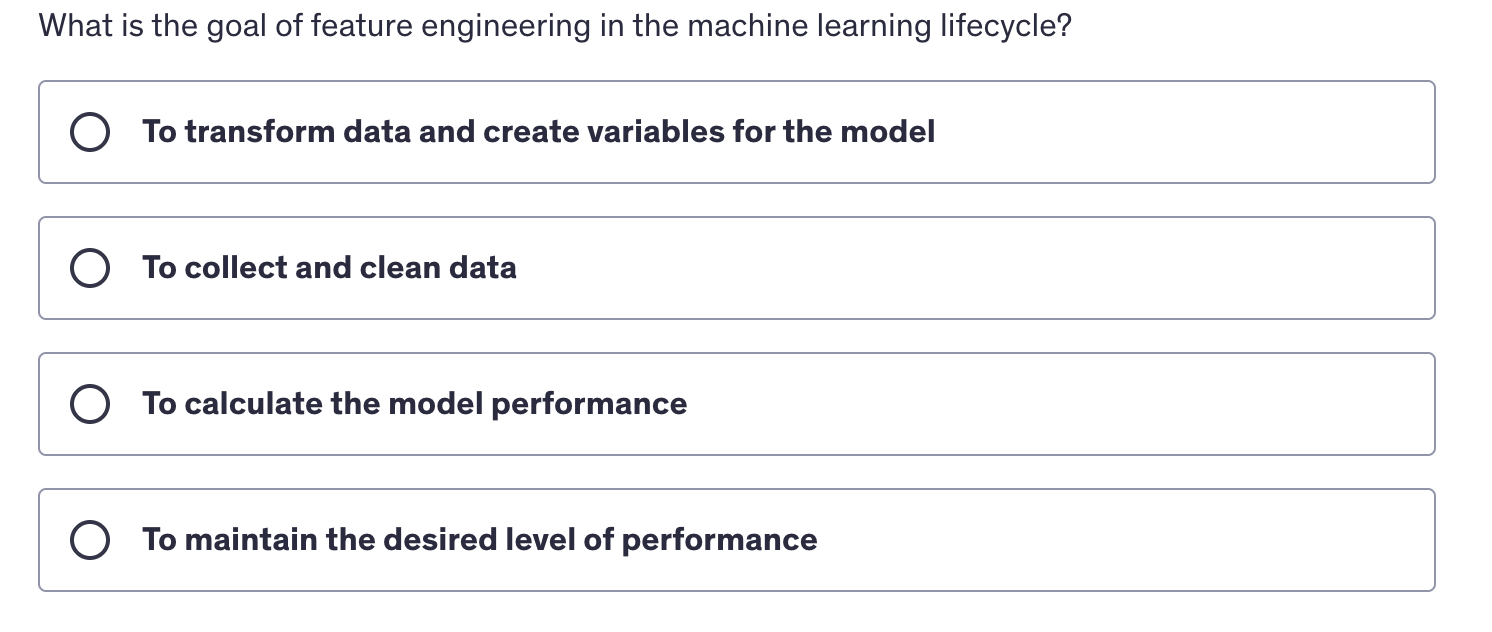Select the 'To collect and clean data' radio button
The image size is (1492, 632).
(x=90, y=268)
